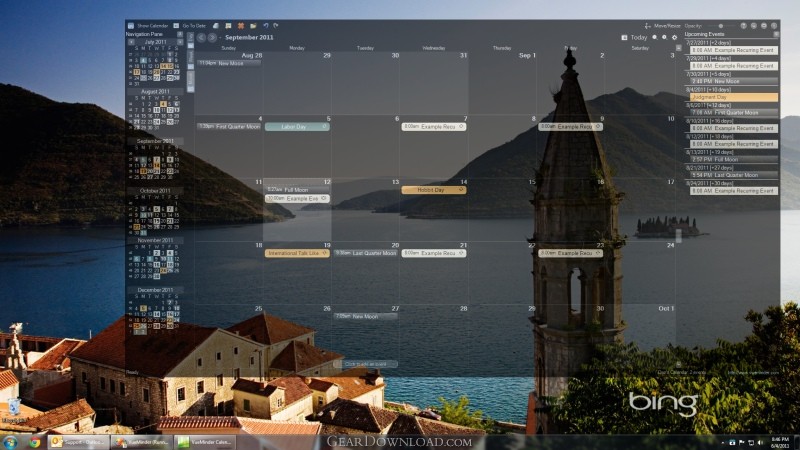Open the Windows Start button

11,442
